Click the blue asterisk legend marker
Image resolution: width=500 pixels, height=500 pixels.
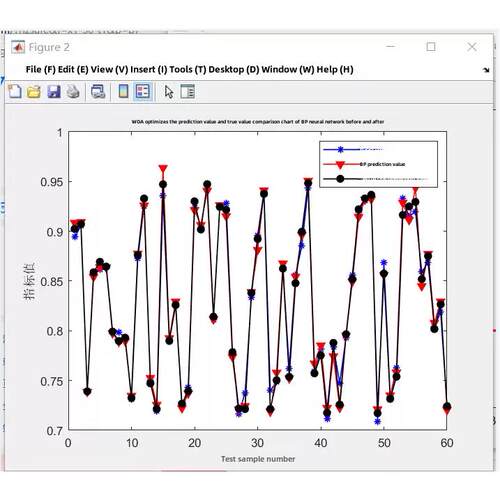[x=340, y=149]
